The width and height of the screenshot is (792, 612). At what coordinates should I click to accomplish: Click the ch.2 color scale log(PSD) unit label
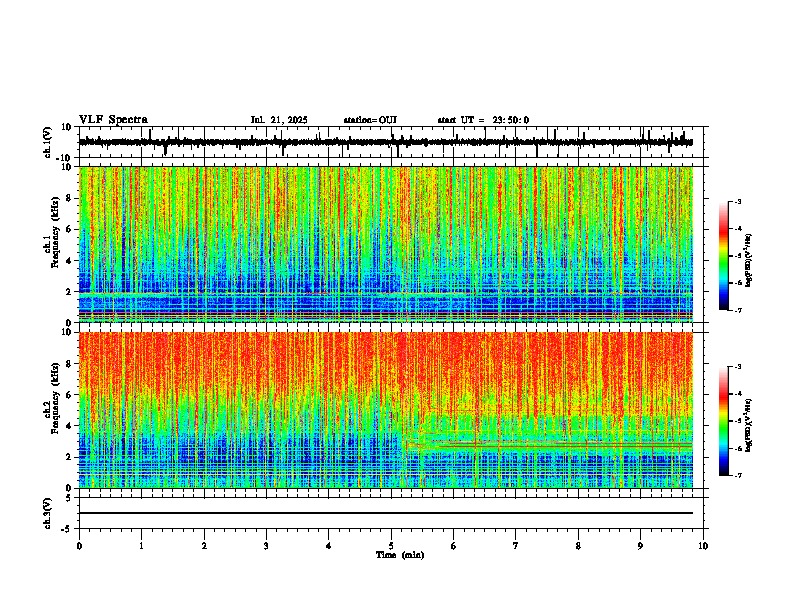tap(749, 425)
